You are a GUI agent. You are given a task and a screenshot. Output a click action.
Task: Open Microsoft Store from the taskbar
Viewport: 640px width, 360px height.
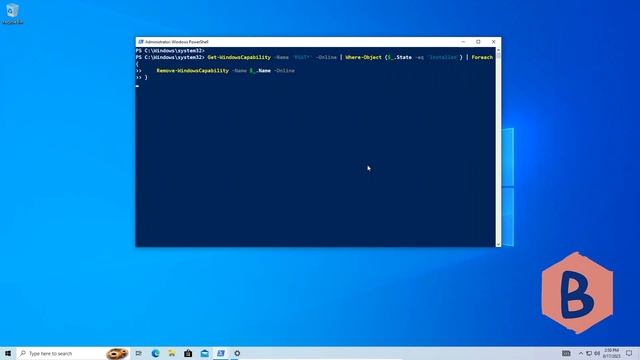(188, 353)
